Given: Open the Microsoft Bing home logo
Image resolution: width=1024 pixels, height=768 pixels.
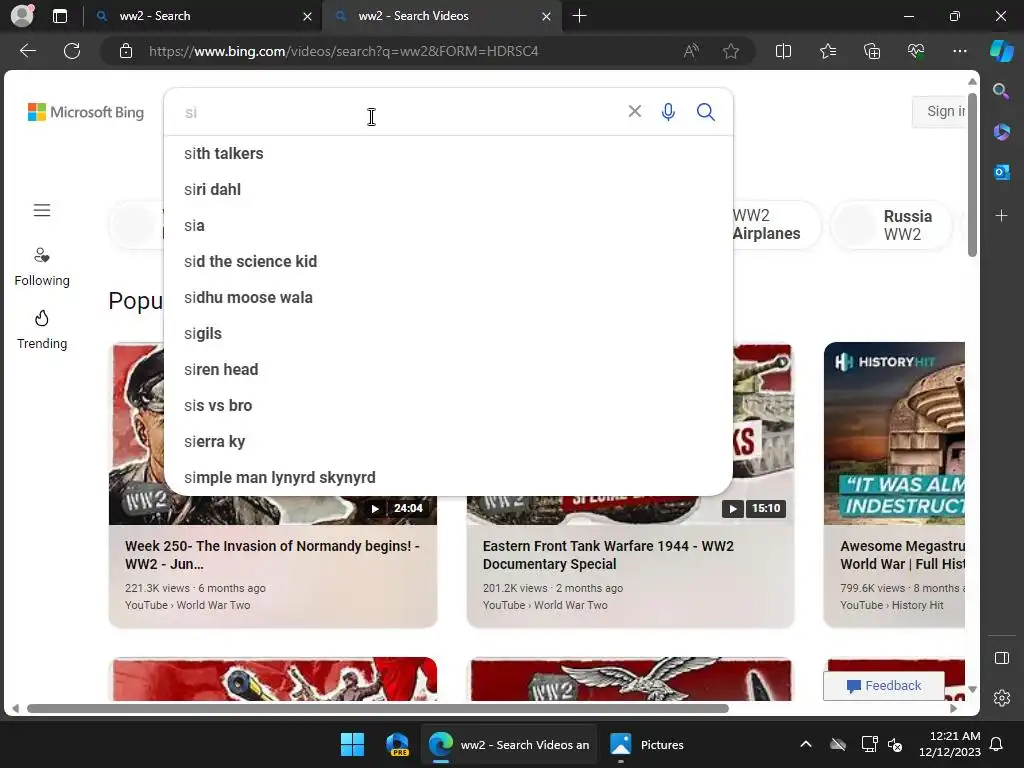Looking at the screenshot, I should [86, 112].
